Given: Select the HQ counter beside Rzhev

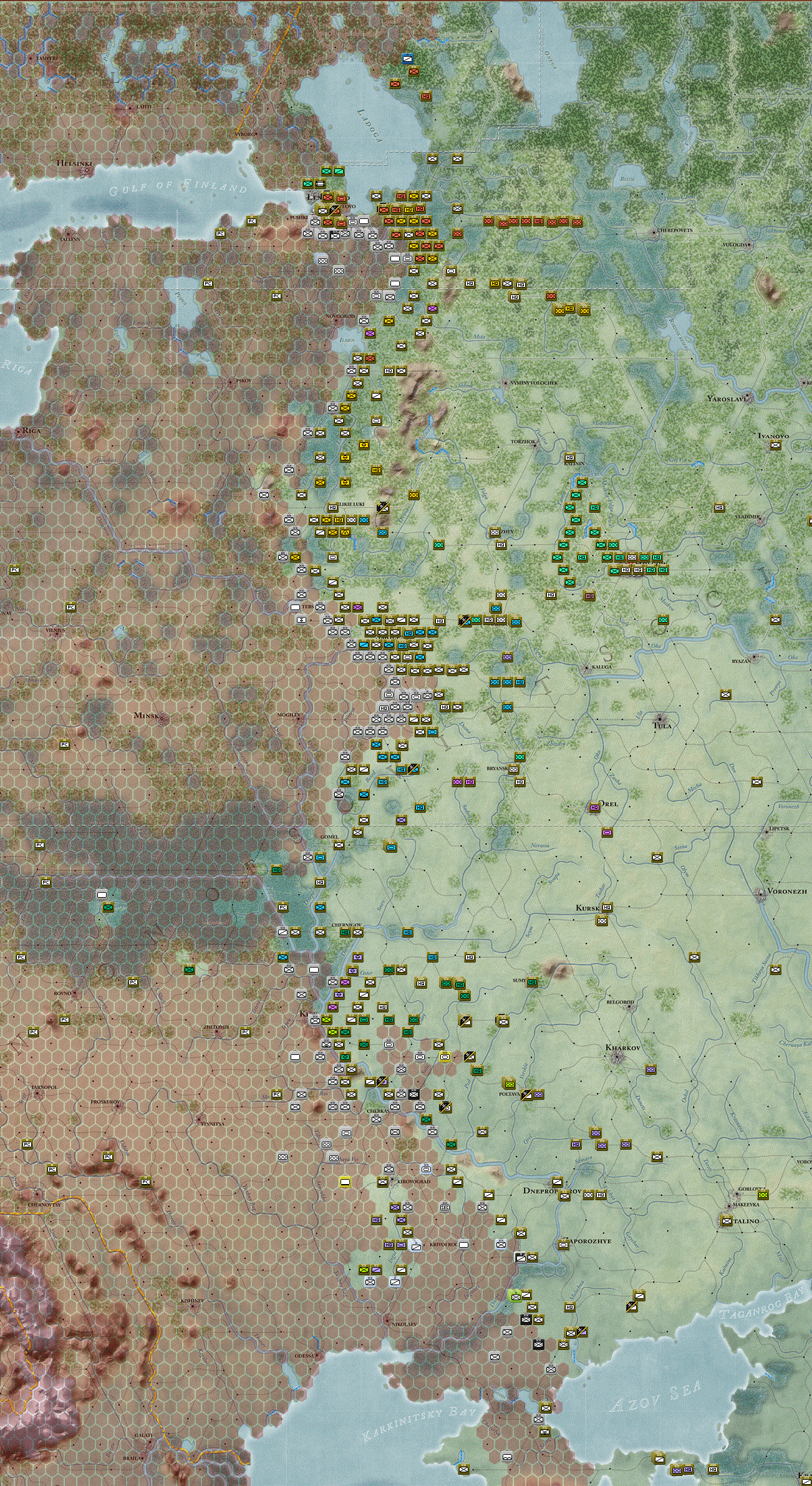Looking at the screenshot, I should pyautogui.click(x=501, y=545).
